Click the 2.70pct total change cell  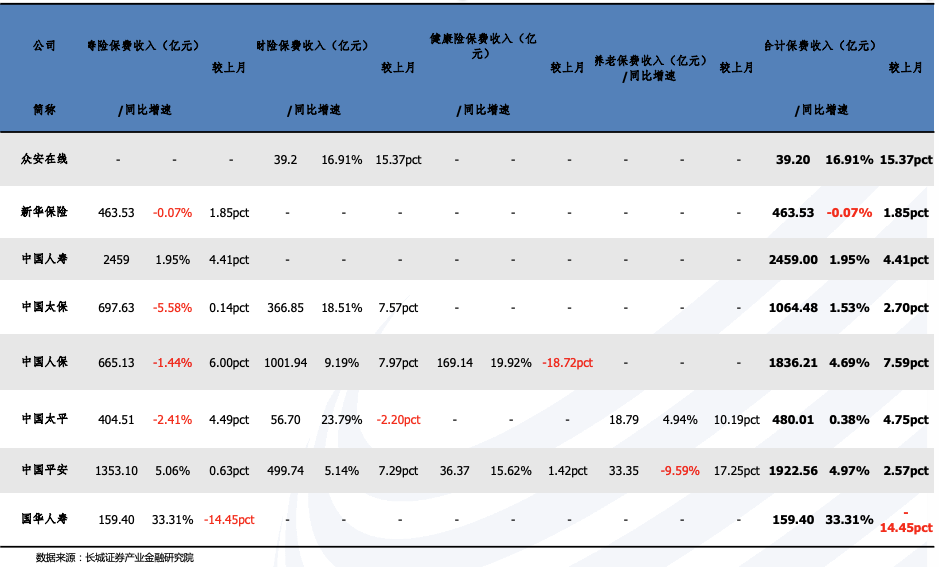905,308
